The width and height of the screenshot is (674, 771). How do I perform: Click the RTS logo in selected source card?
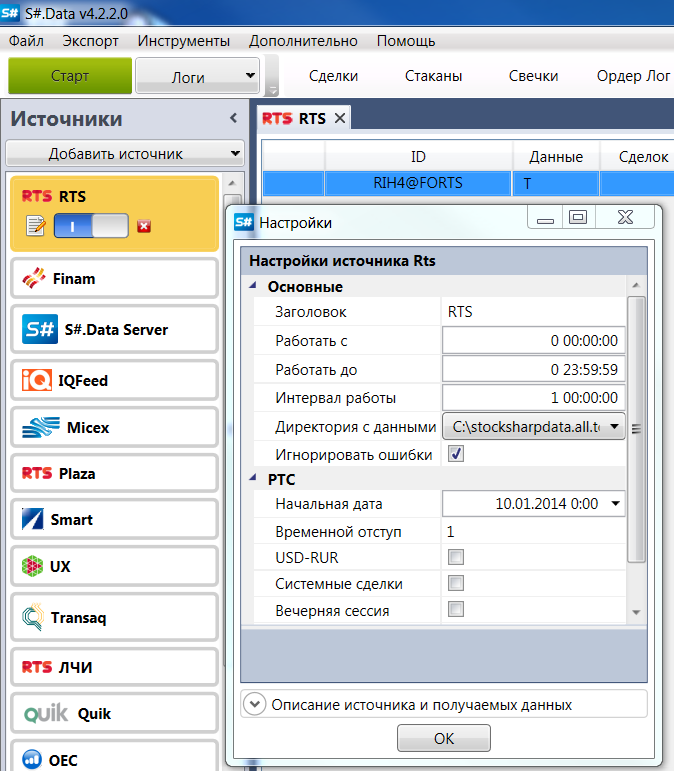tap(37, 196)
